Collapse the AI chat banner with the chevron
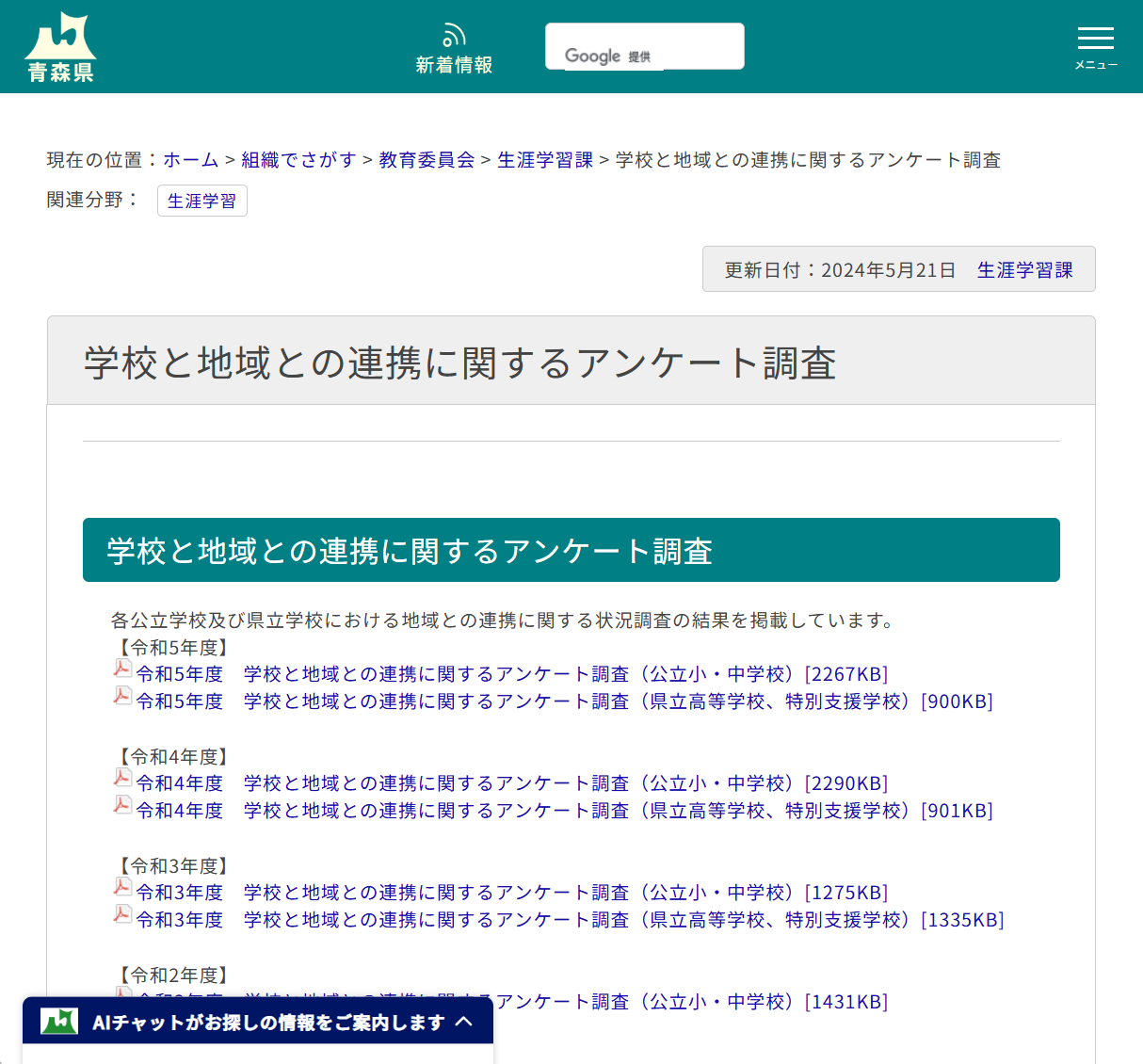This screenshot has height=1064, width=1143. pyautogui.click(x=464, y=1022)
